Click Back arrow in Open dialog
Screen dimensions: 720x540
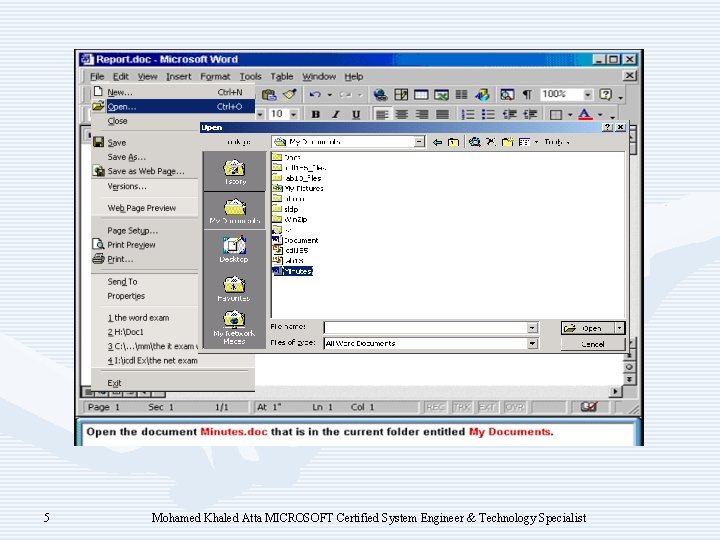437,142
